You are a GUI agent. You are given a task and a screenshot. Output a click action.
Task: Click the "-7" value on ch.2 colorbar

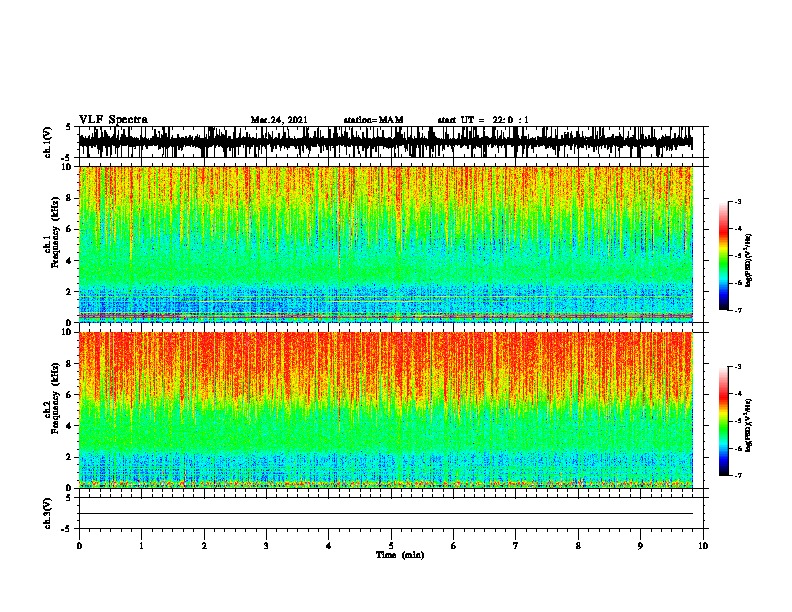point(737,476)
